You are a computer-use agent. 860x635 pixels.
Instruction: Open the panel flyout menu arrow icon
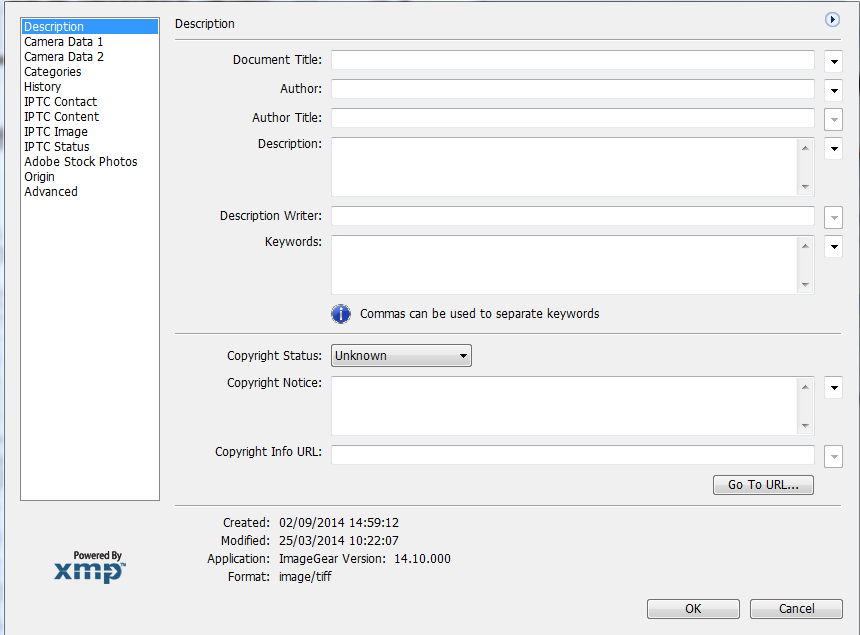(832, 19)
